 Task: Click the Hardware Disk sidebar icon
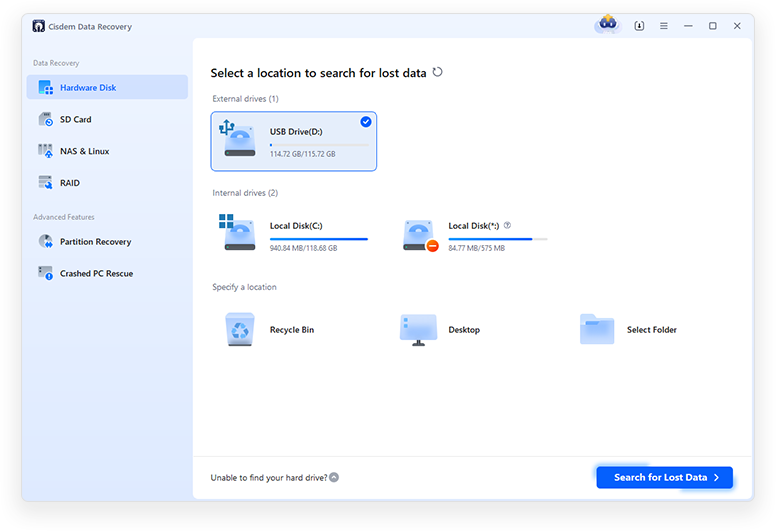click(x=46, y=88)
